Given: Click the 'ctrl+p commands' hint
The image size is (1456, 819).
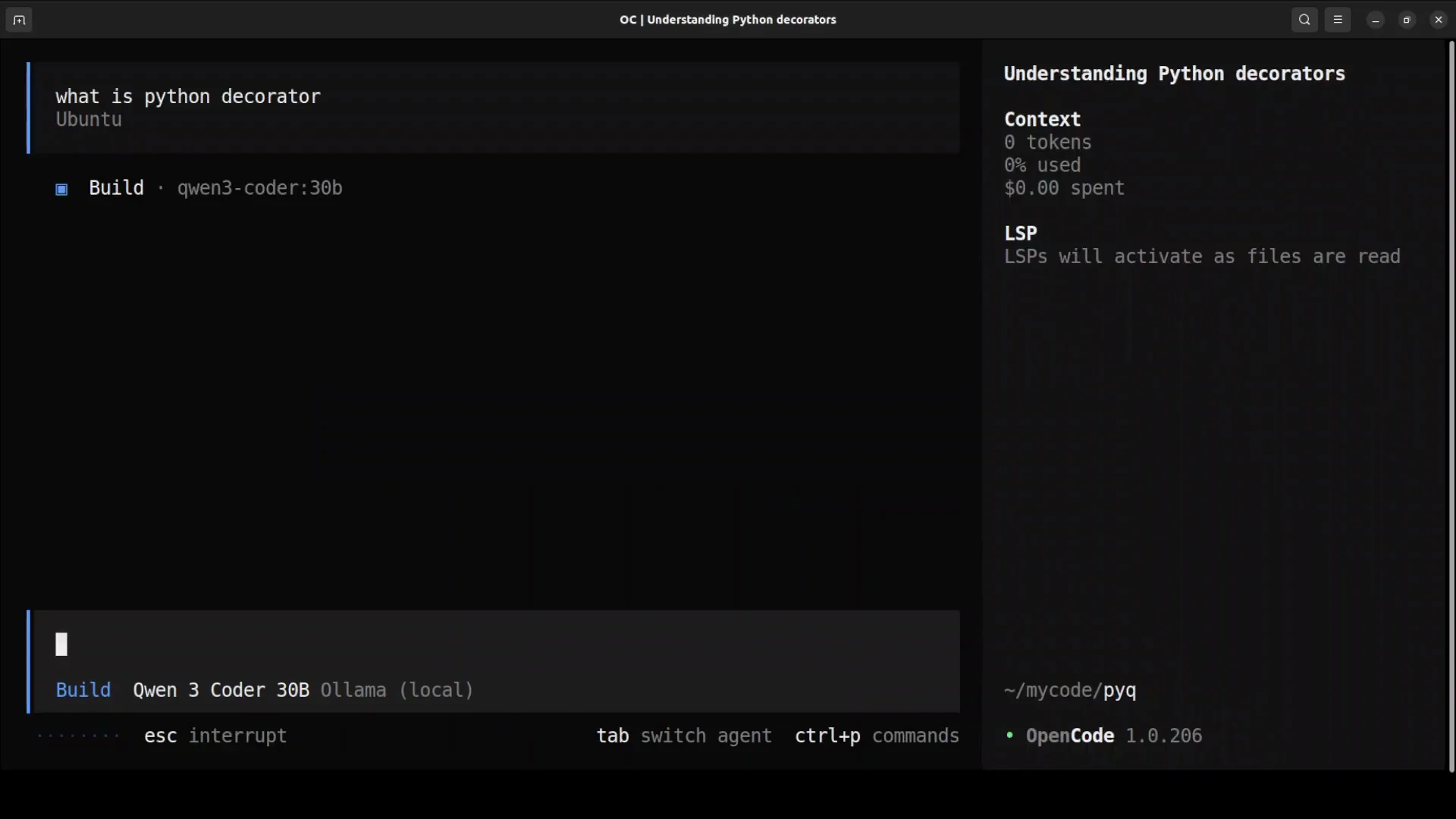Looking at the screenshot, I should coord(877,736).
